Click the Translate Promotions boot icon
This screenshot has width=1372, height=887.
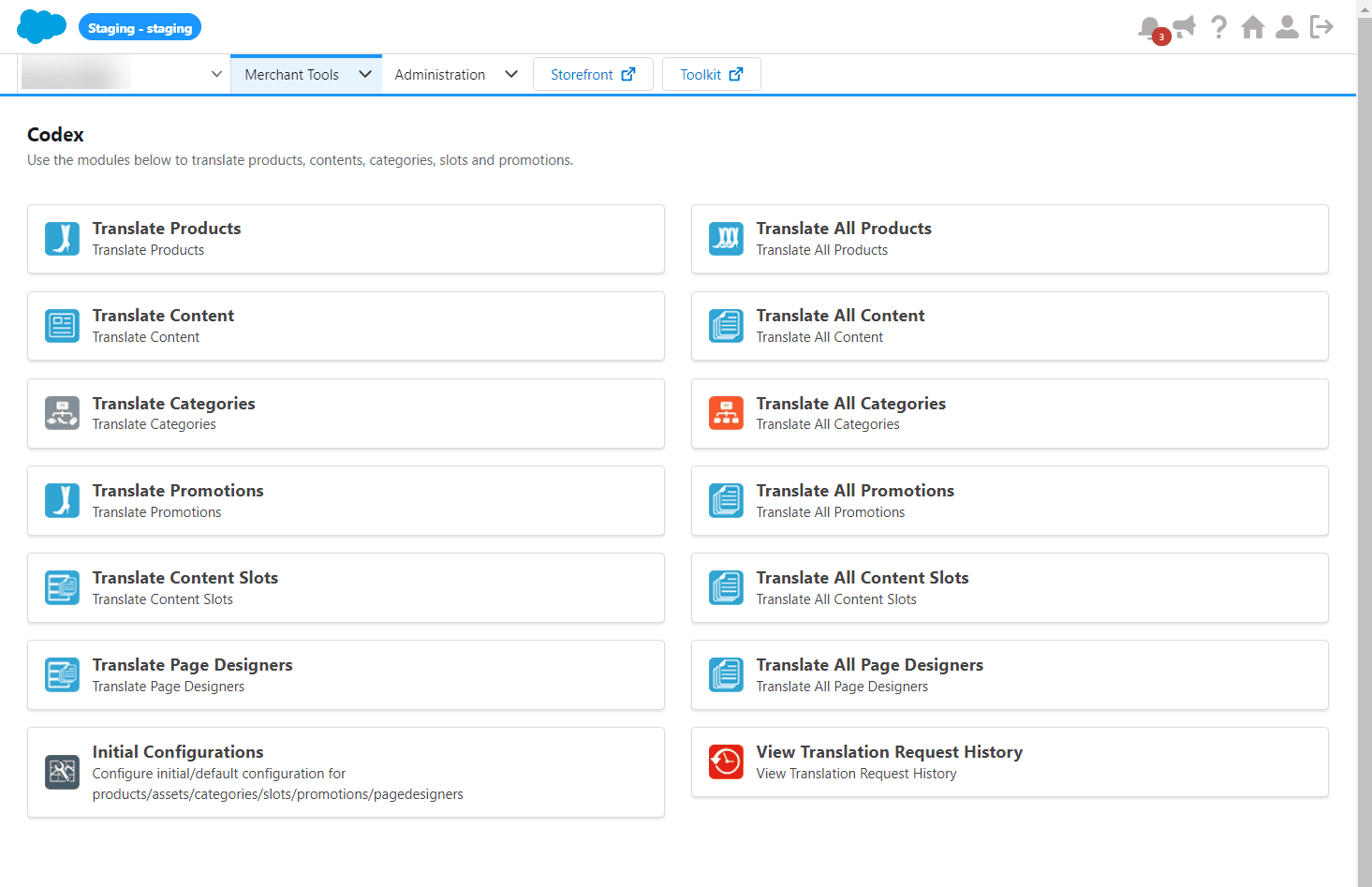coord(62,500)
